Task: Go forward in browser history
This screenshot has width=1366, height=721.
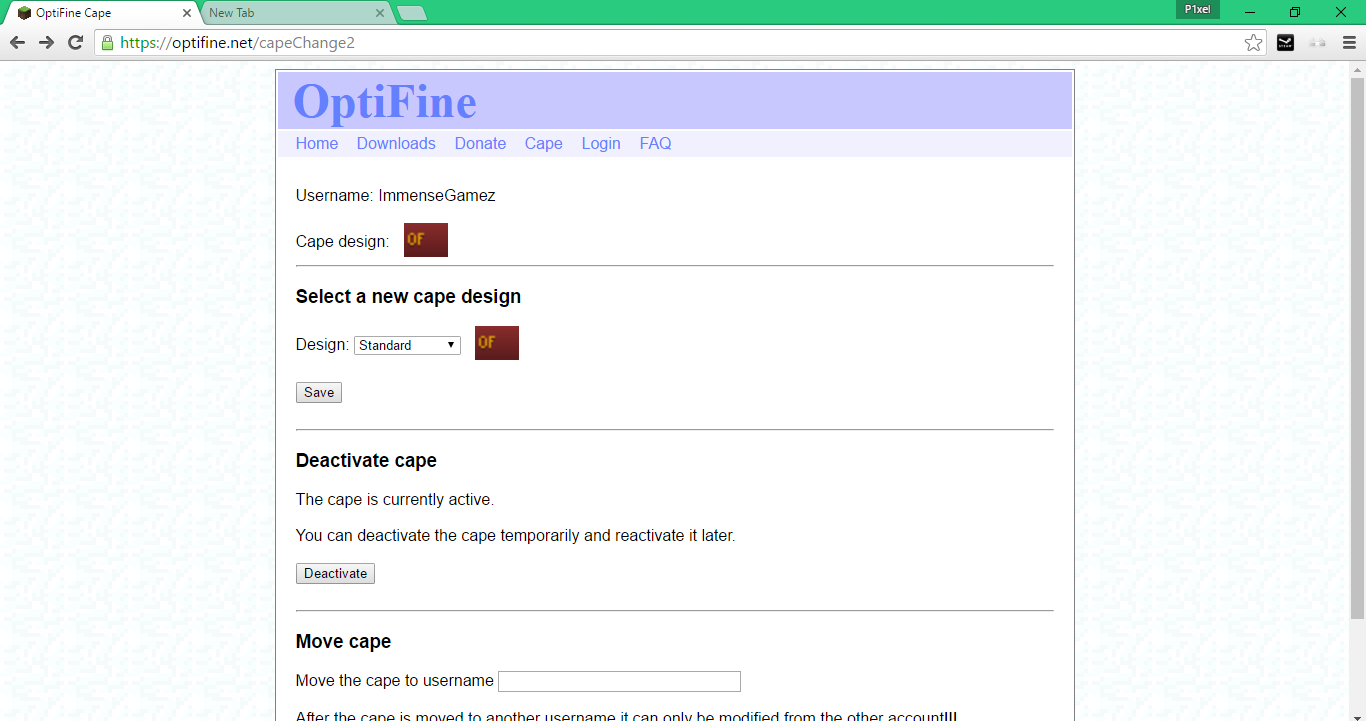Action: (x=46, y=42)
